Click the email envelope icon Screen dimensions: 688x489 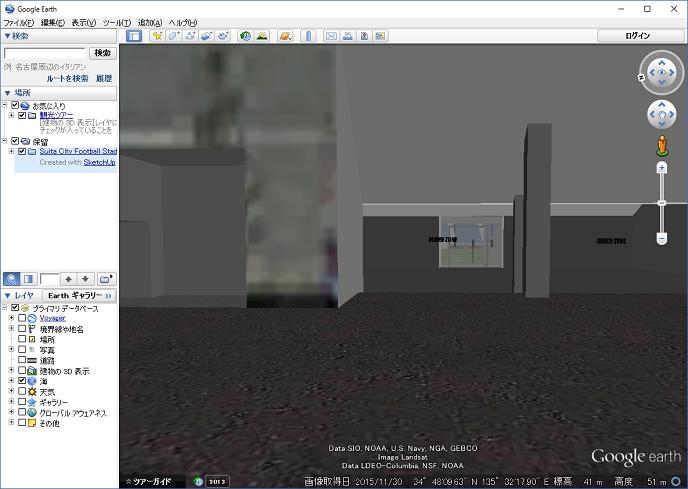coord(331,36)
